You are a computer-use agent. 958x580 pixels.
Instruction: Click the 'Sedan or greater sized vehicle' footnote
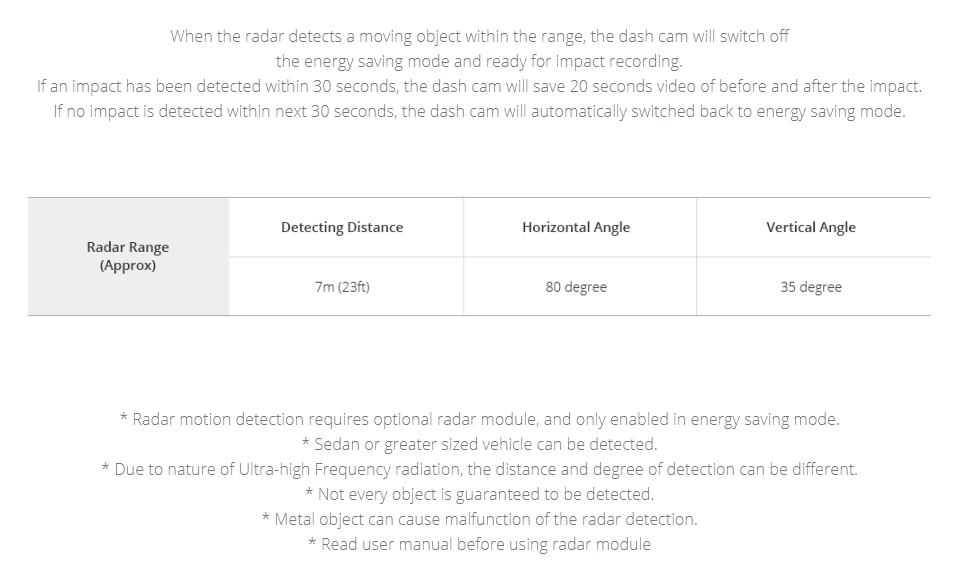click(x=480, y=444)
